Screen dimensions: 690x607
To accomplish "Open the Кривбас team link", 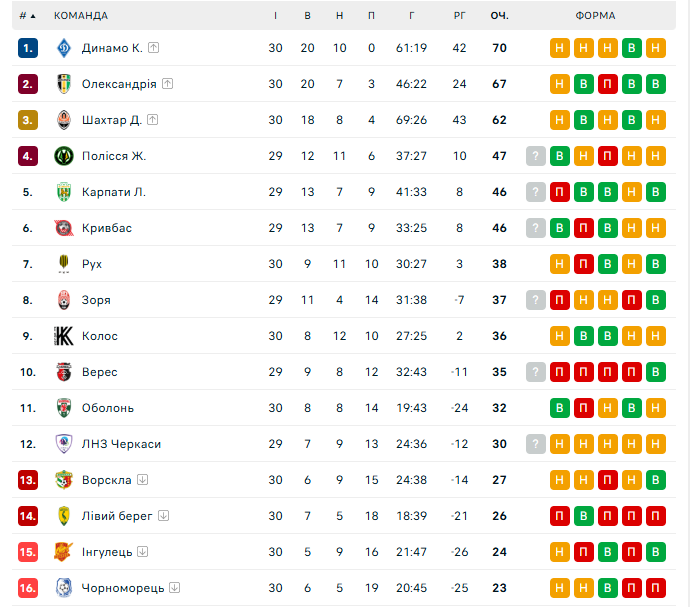I will click(107, 228).
